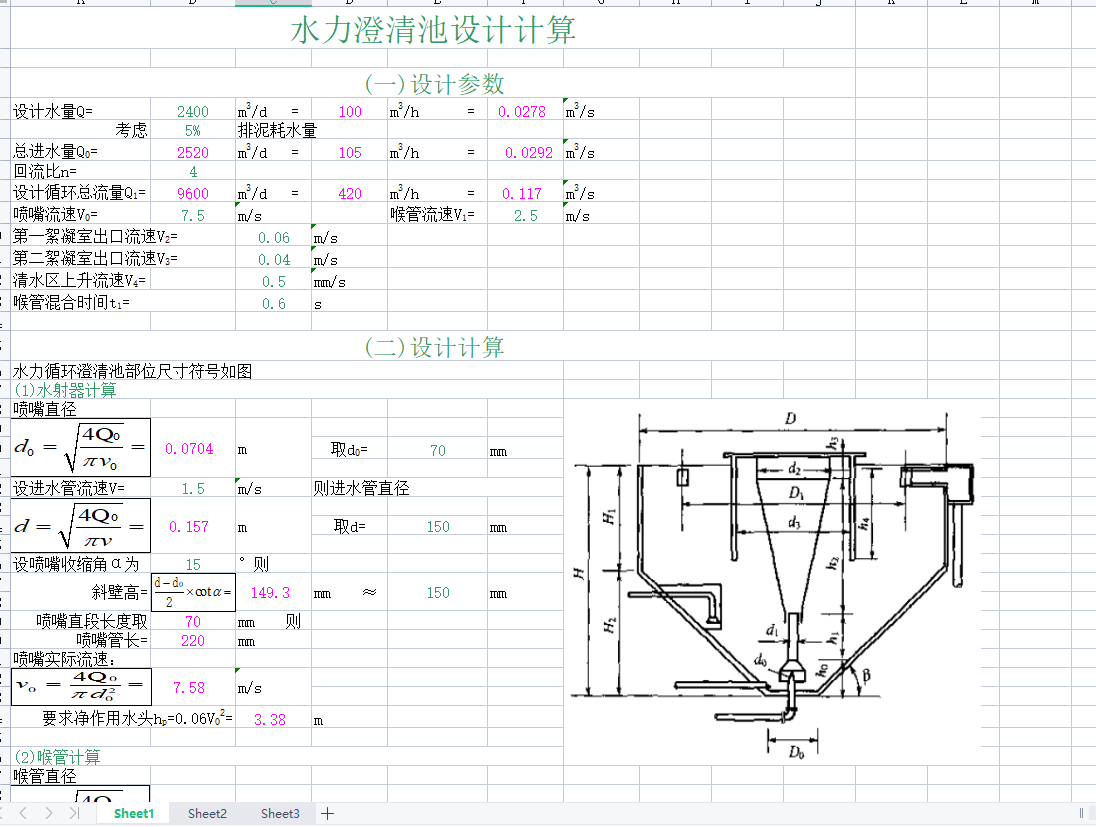
Task: Click the text 水力循环澄清池部位尺寸符号如图
Action: [132, 371]
